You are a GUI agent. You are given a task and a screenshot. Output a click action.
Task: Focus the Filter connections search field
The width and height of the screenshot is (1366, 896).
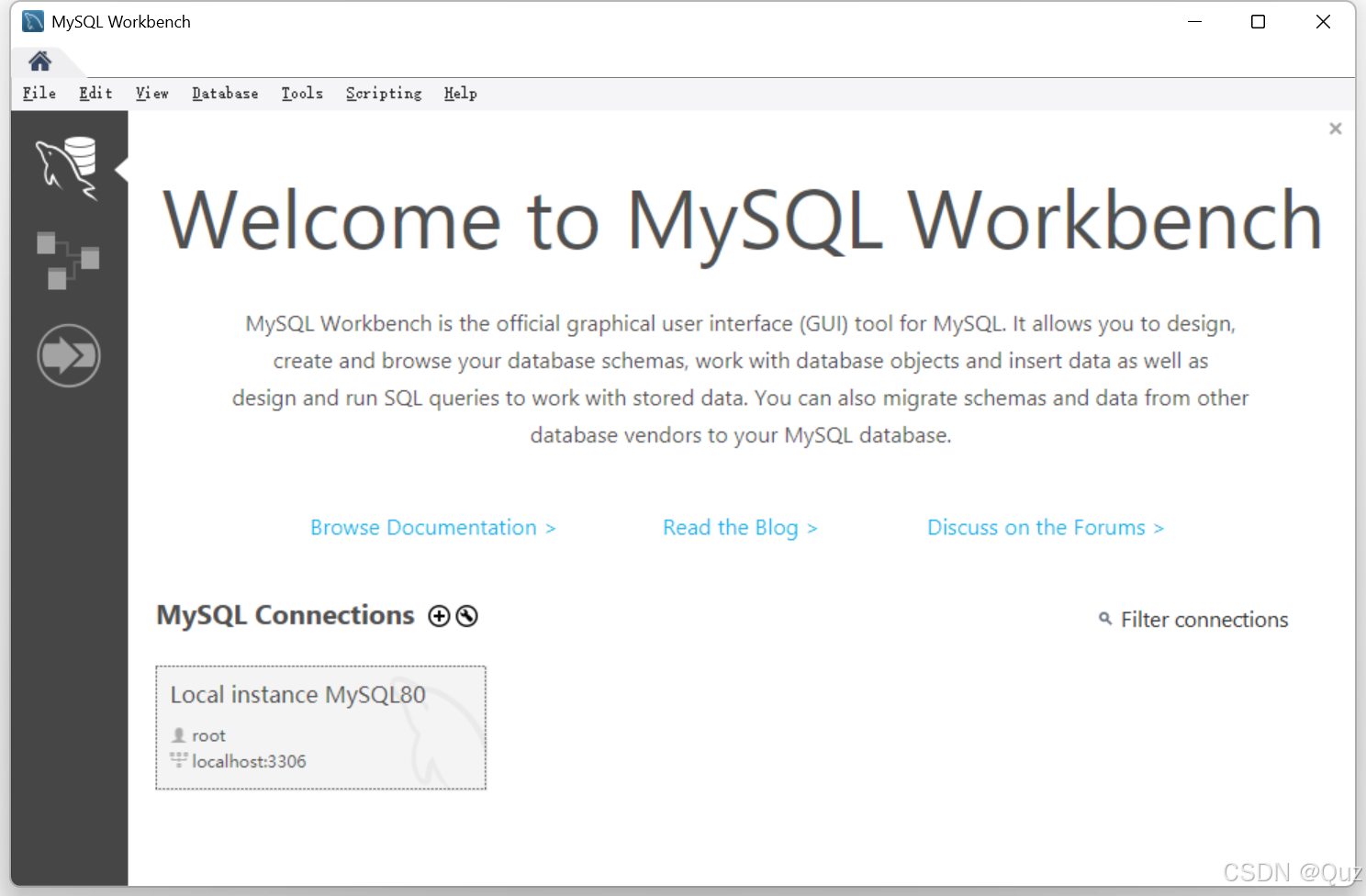[x=1204, y=620]
